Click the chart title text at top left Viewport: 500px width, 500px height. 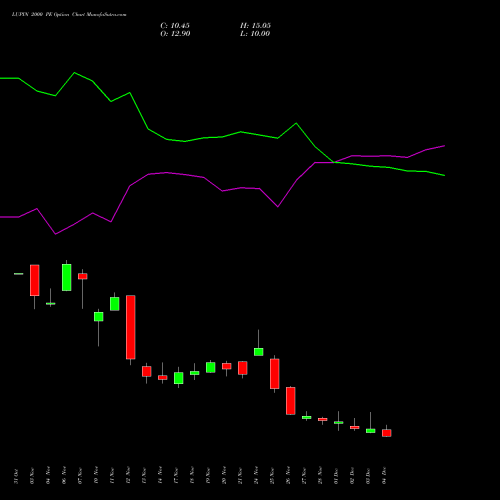69,15
